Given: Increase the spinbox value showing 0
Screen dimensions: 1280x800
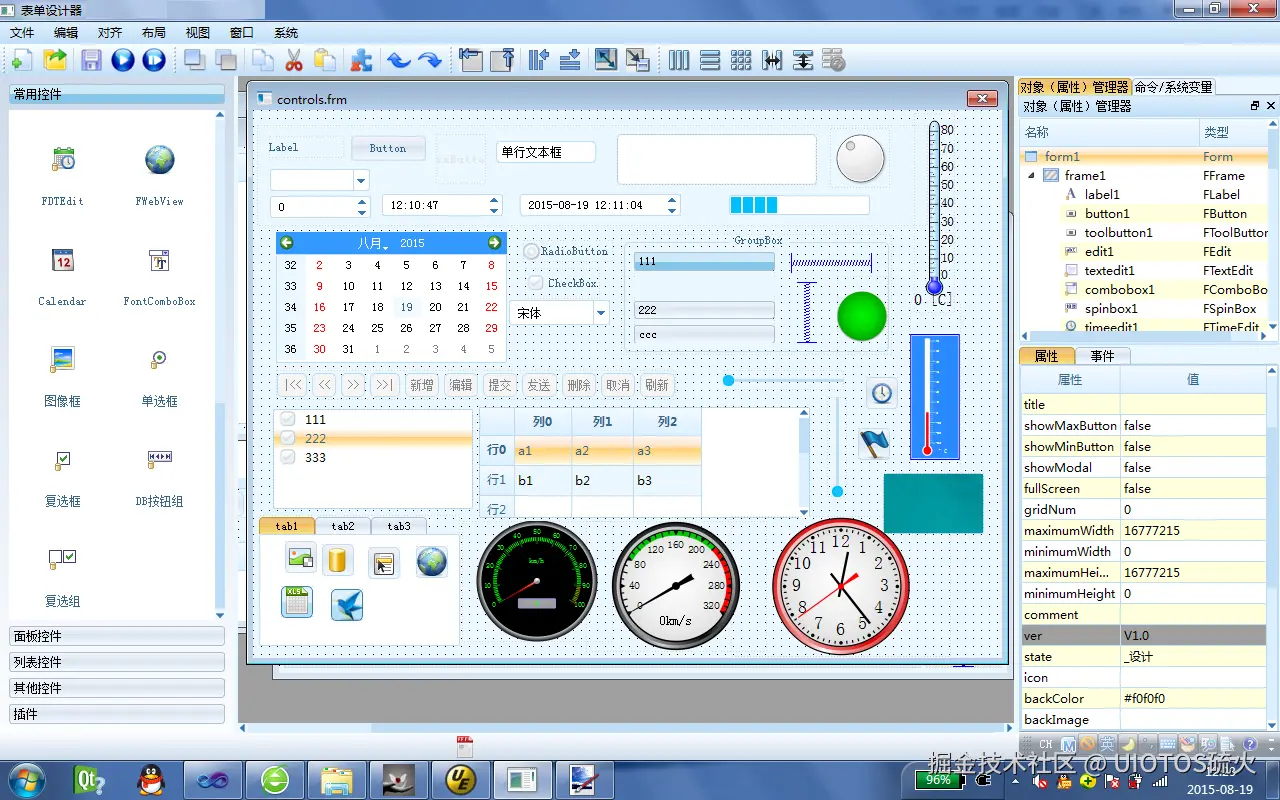Looking at the screenshot, I should point(362,202).
